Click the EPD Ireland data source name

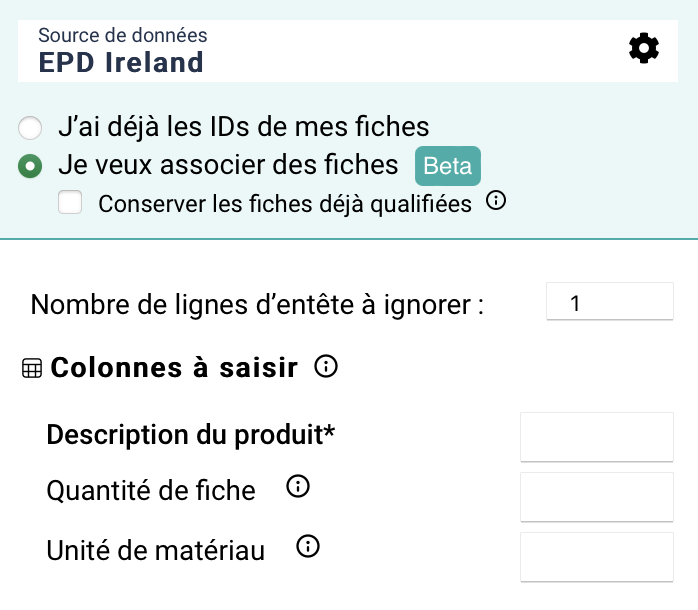pos(121,62)
